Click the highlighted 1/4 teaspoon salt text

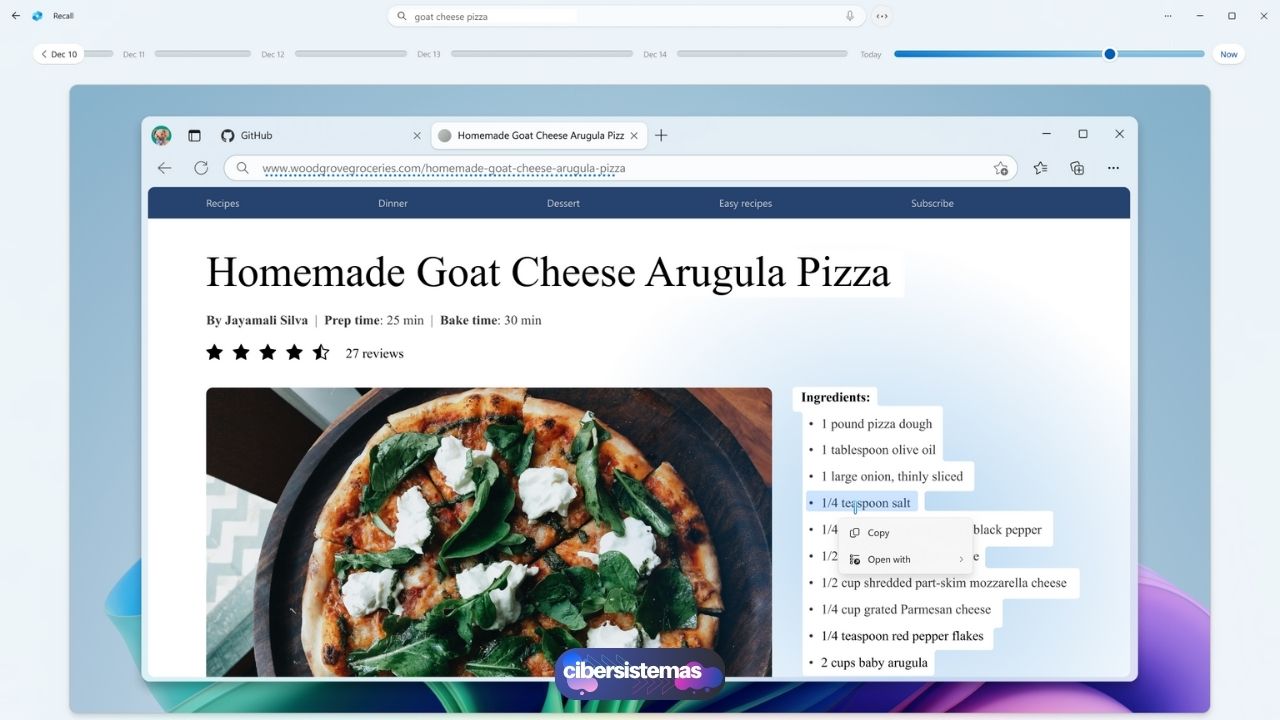pyautogui.click(x=865, y=503)
